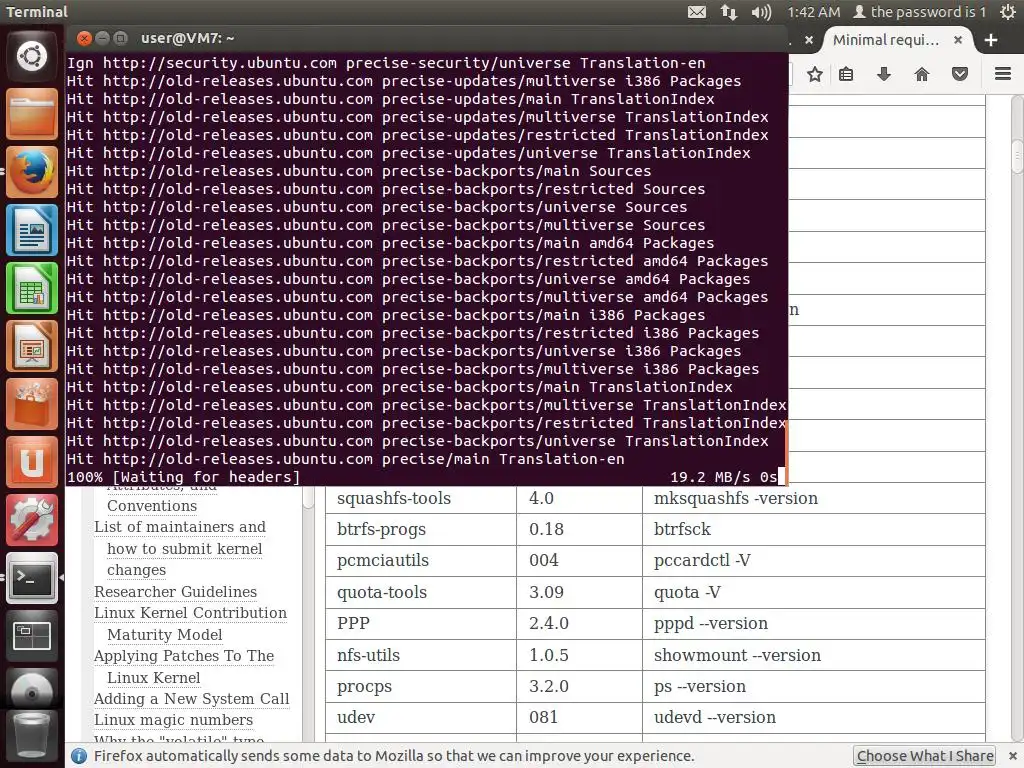1024x768 pixels.
Task: Open LibreOffice Impress launcher icon
Action: click(31, 346)
